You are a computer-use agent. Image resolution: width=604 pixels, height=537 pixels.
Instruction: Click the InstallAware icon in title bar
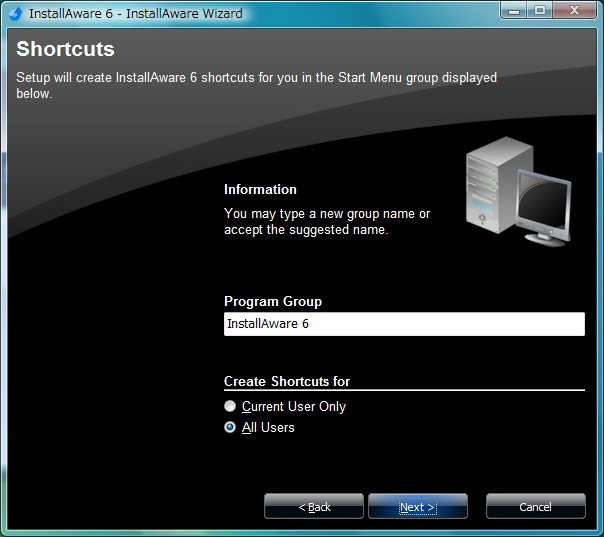pos(16,13)
